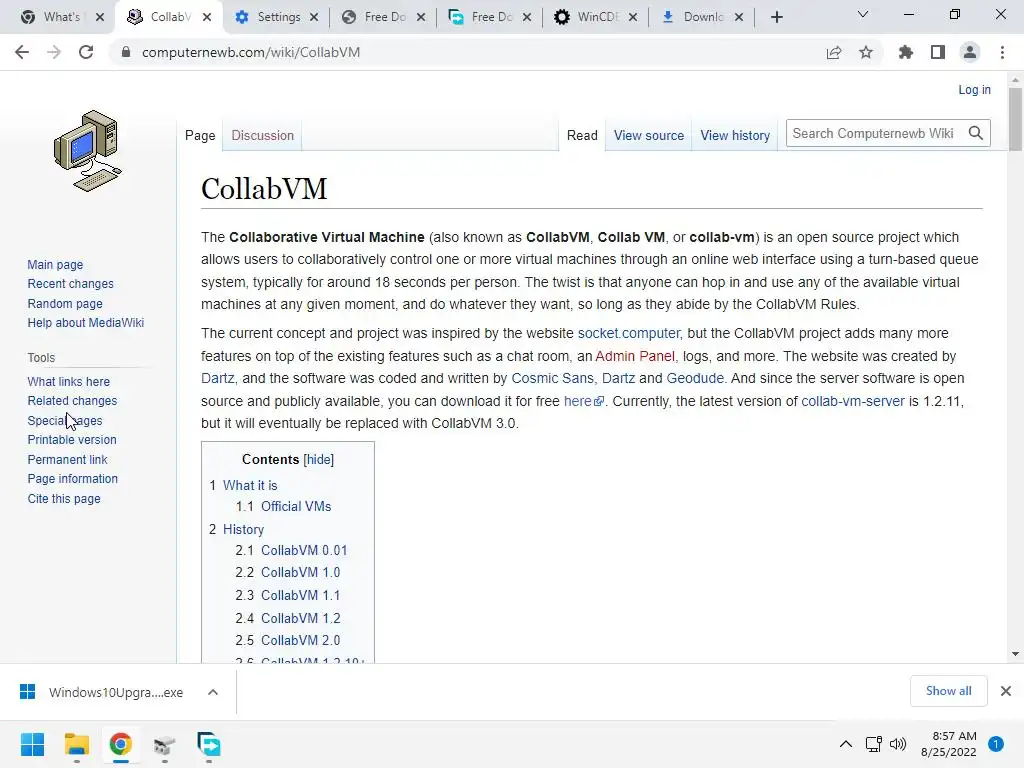Open the gray box app in taskbar

pyautogui.click(x=165, y=744)
